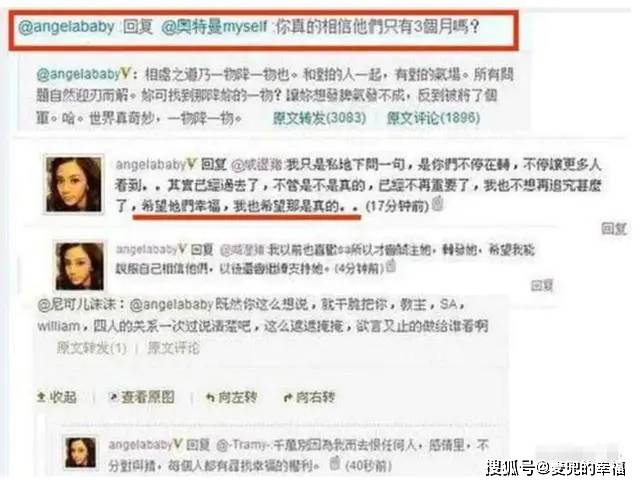Image resolution: width=640 pixels, height=485 pixels.
Task: Click the trash icon before 40秒前
Action: (335, 463)
